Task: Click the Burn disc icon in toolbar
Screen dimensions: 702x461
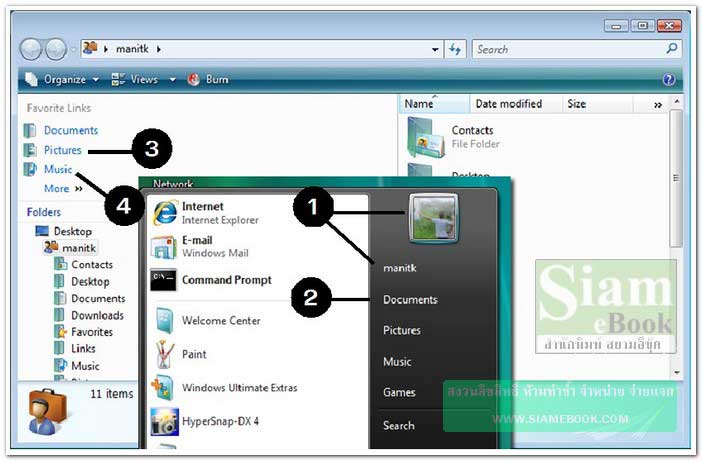Action: pyautogui.click(x=193, y=79)
